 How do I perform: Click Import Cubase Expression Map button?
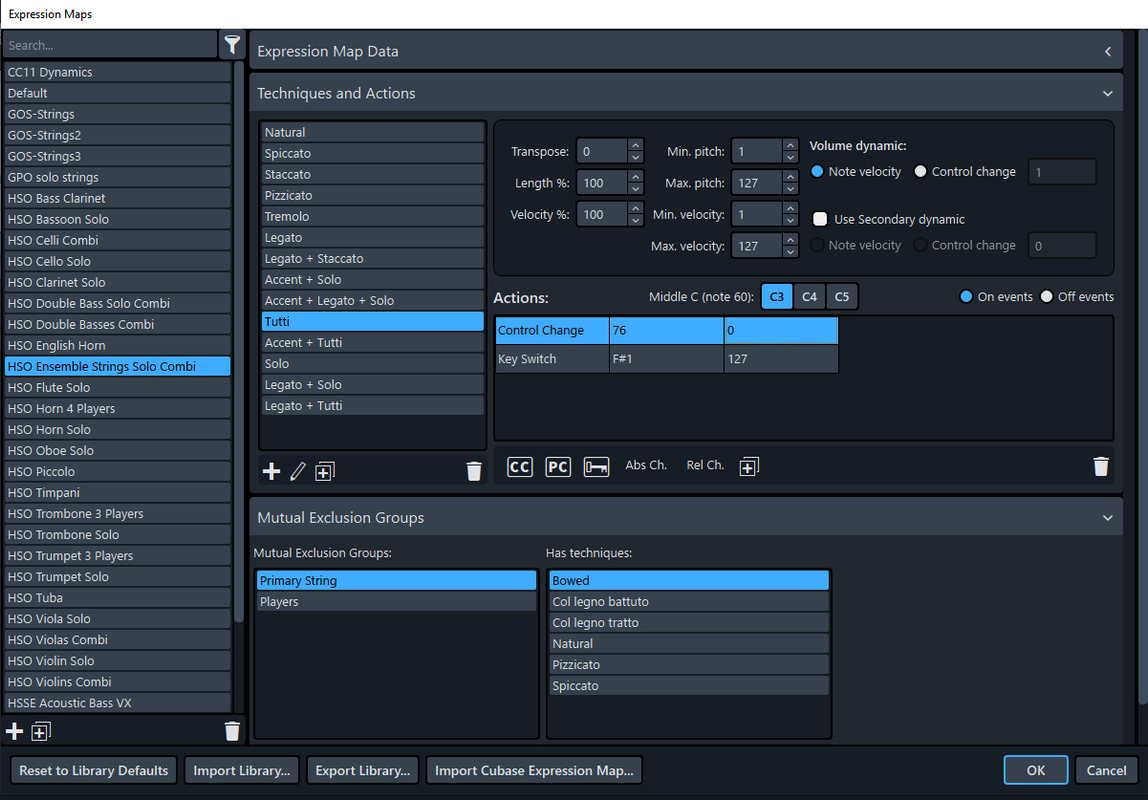(534, 770)
